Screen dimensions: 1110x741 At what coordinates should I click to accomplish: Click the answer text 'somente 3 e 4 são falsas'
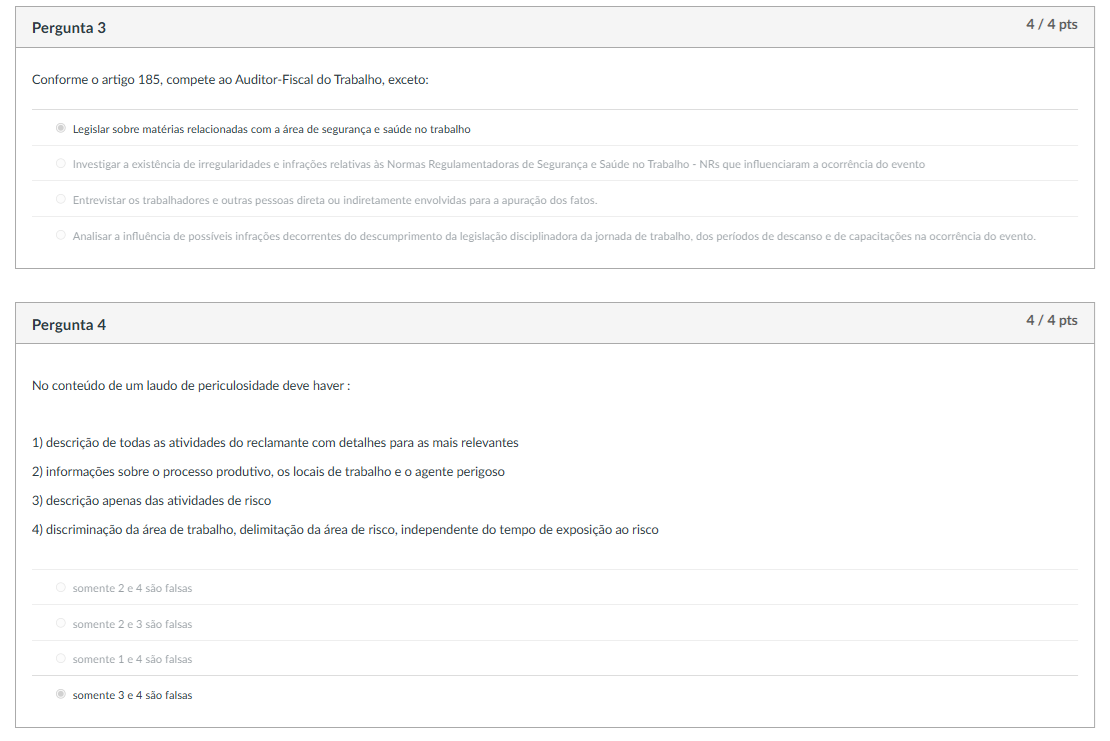tap(132, 695)
